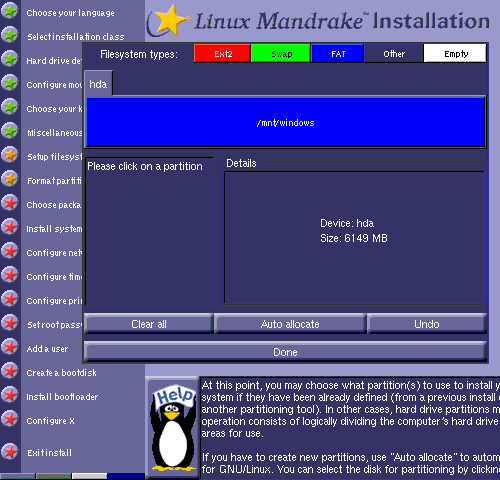This screenshot has width=500, height=480.
Task: Click the Hard drive detection step label
Action: click(54, 61)
